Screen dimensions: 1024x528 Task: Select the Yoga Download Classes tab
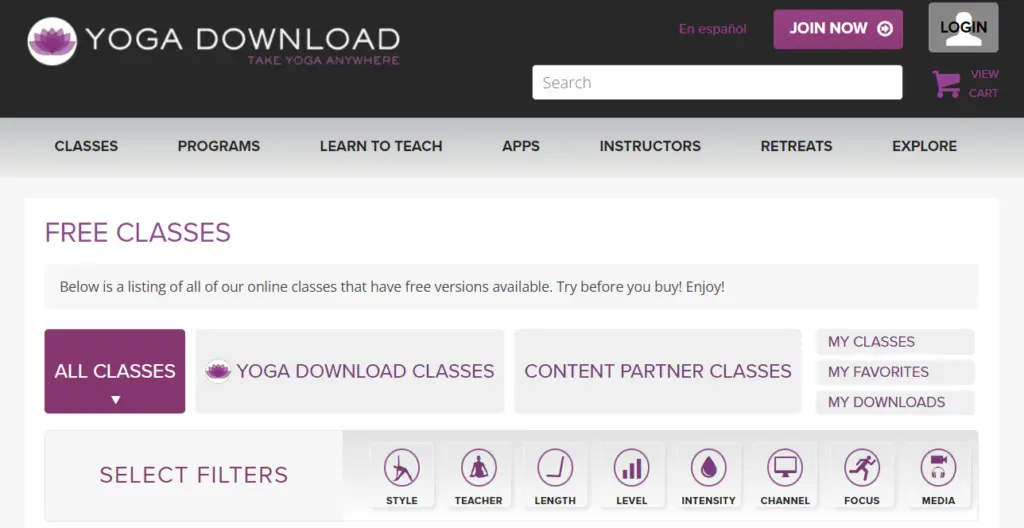click(350, 371)
